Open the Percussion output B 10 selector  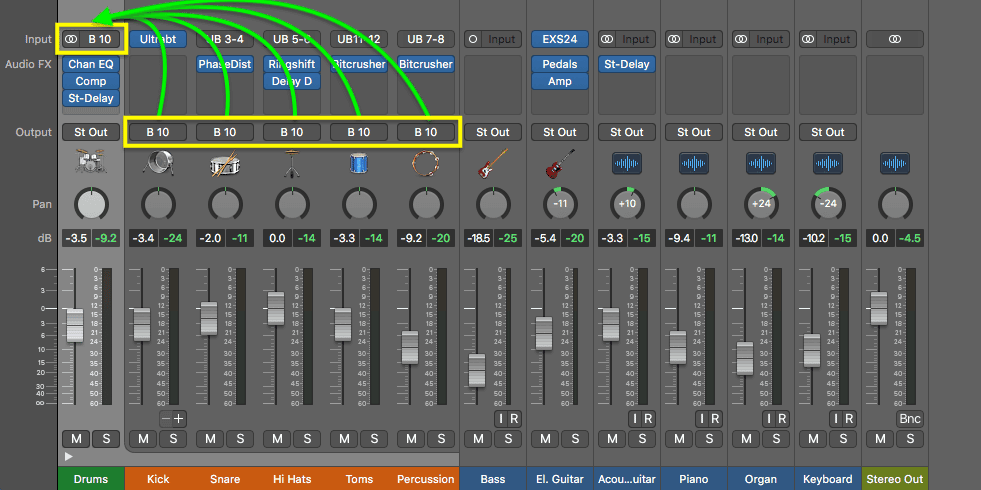(425, 132)
